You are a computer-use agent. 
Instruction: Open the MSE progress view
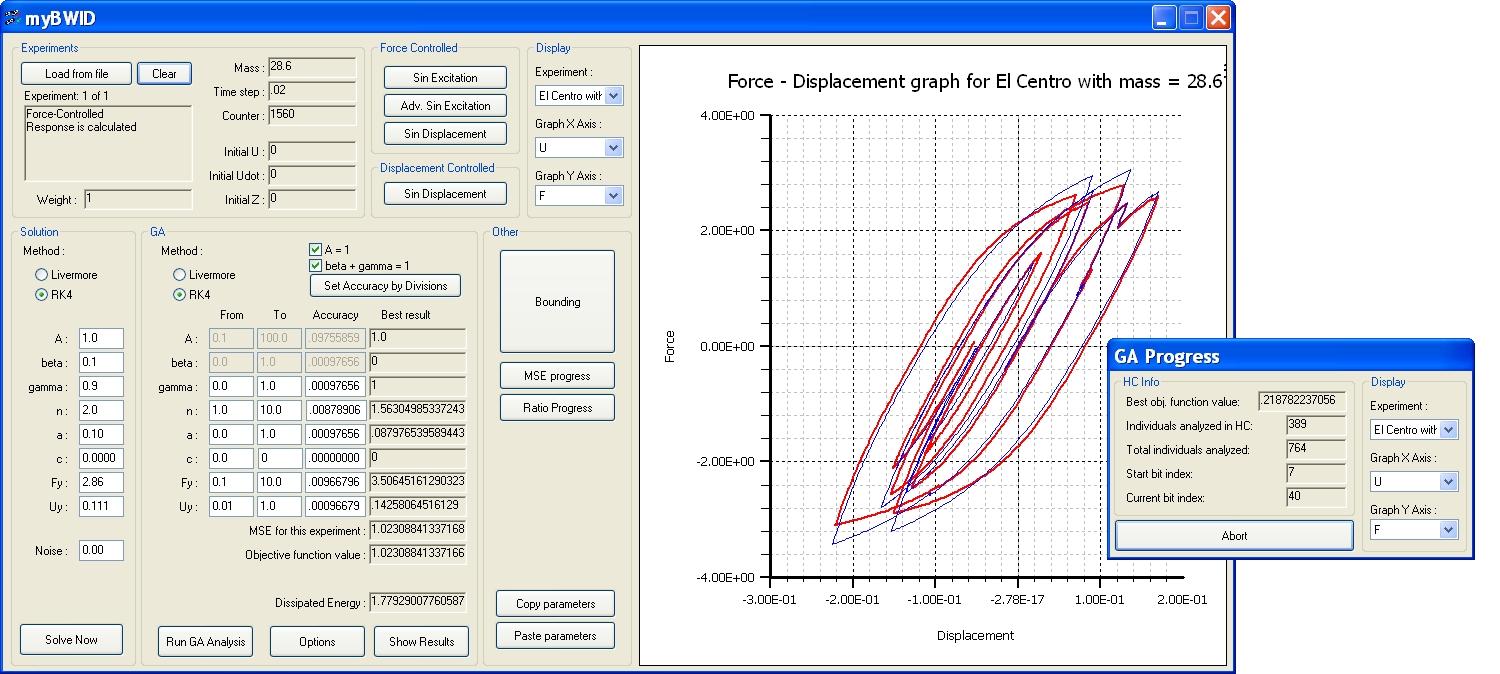[x=557, y=376]
